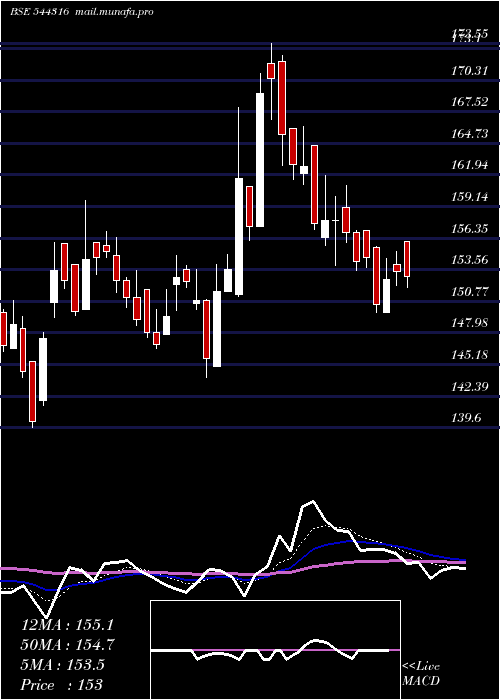Select the 159.14 price level label
Viewport: 500px width, 700px height.
(x=471, y=196)
